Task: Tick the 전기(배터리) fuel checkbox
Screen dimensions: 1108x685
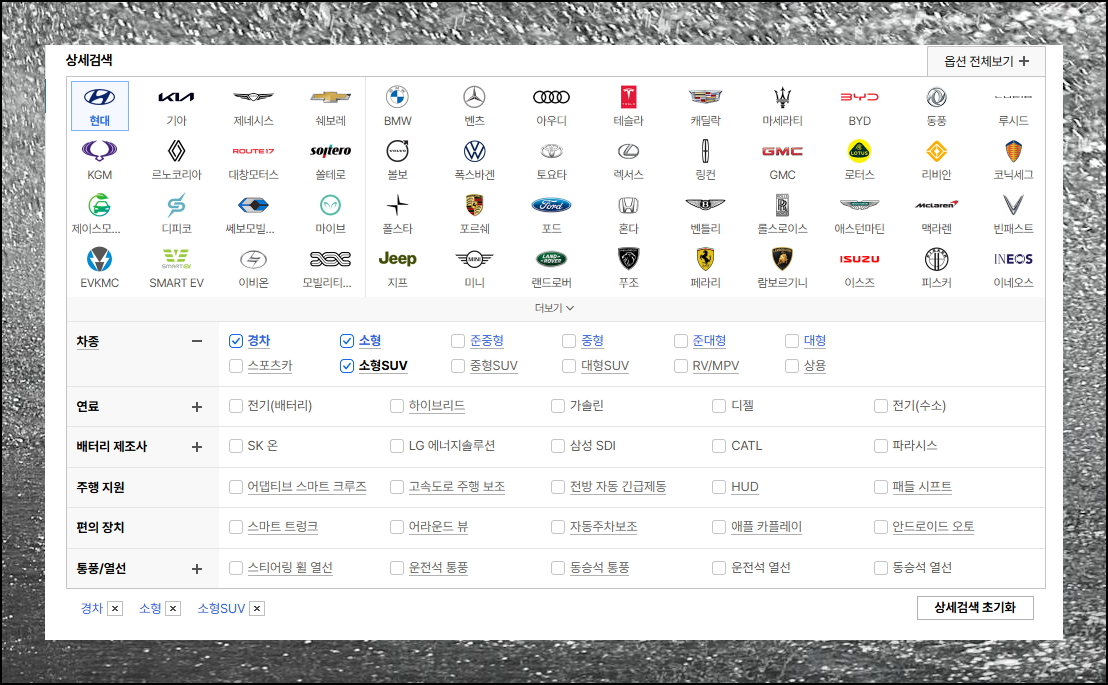Action: [x=236, y=406]
